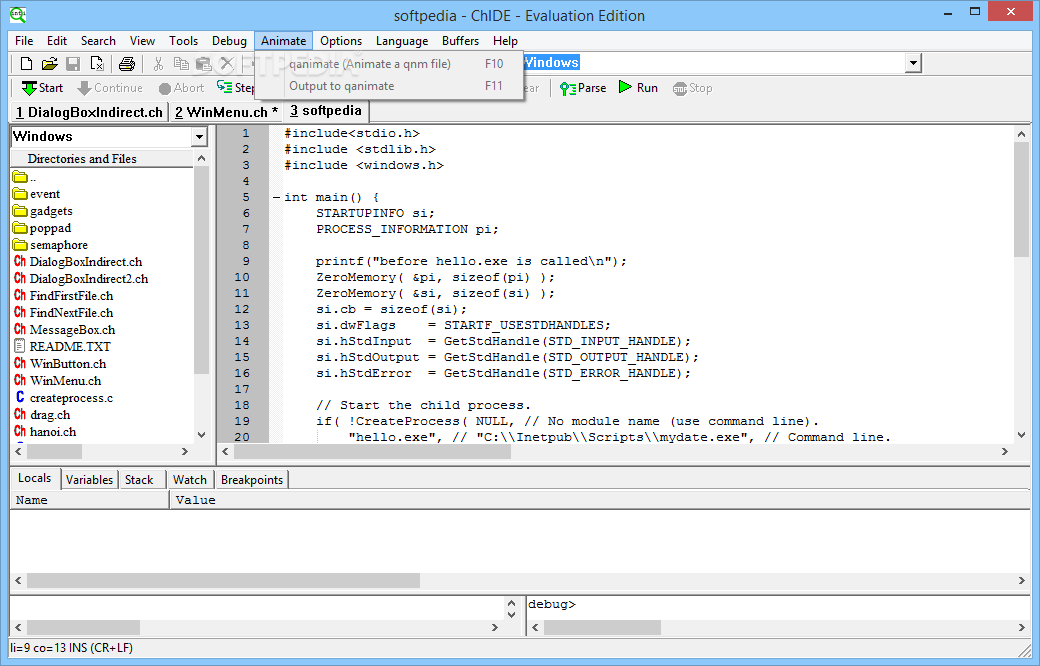This screenshot has width=1040, height=666.
Task: Open the top toolbar combo box arrow
Action: (x=913, y=63)
